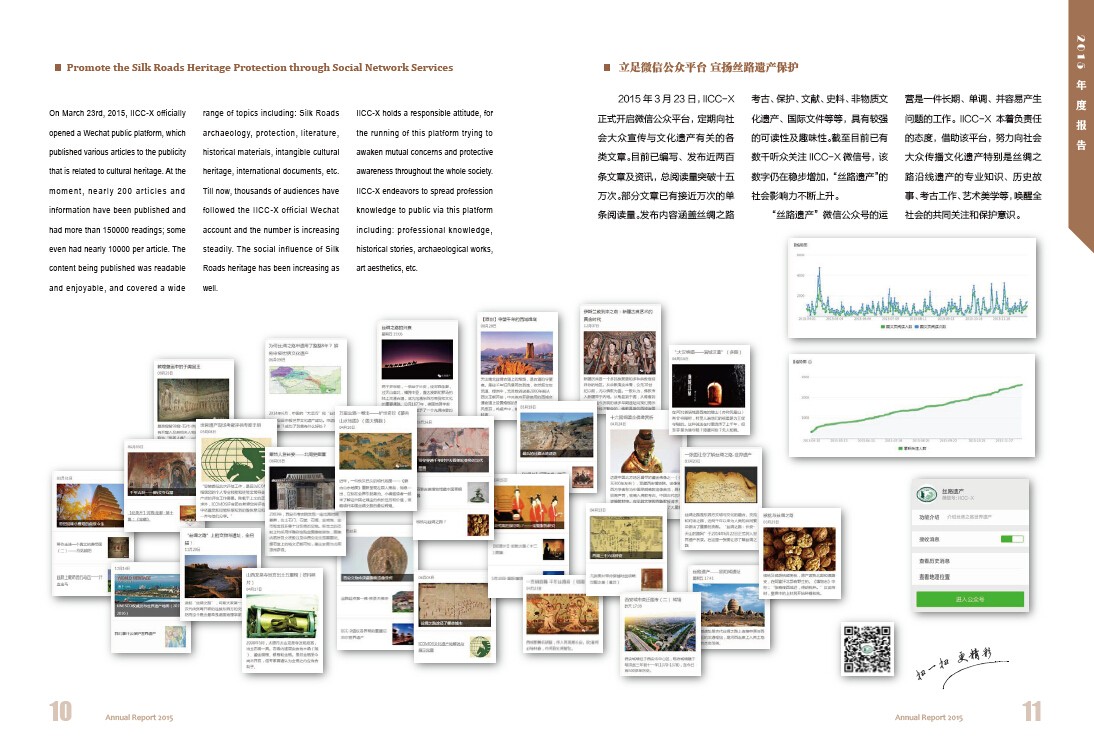This screenshot has height=739, width=1094.
Task: Open the colored route map thumbnail
Action: (306, 379)
